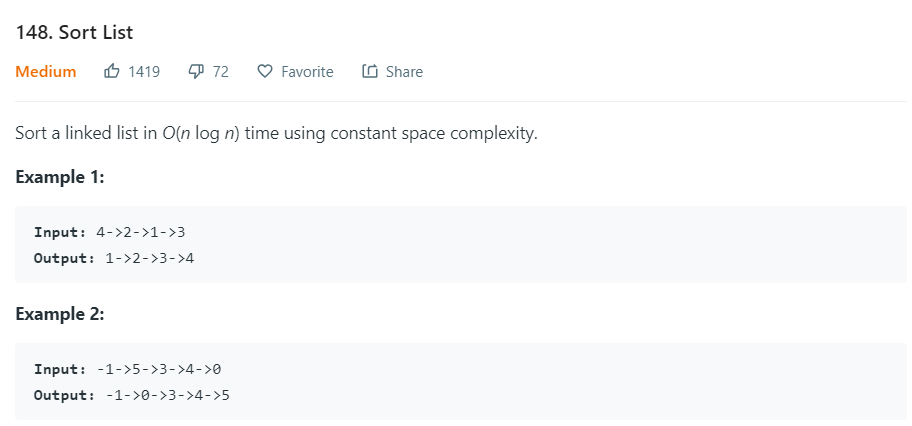
Task: Click the "Example 1:" heading
Action: click(60, 177)
